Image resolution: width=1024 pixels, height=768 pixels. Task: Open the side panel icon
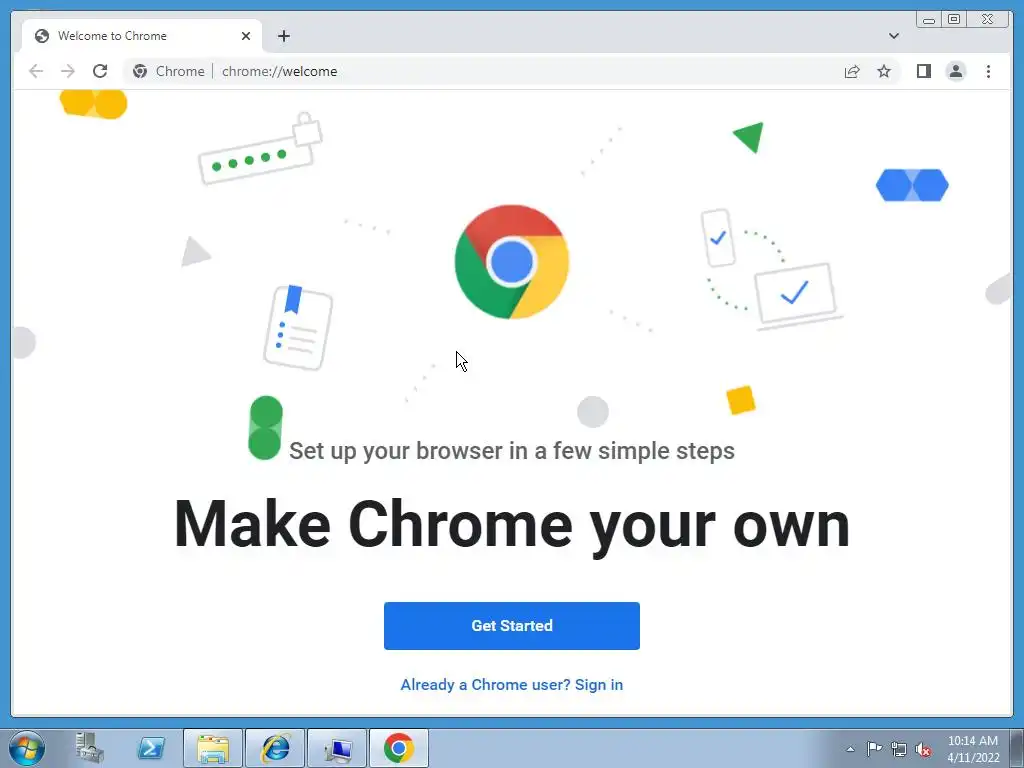point(923,71)
